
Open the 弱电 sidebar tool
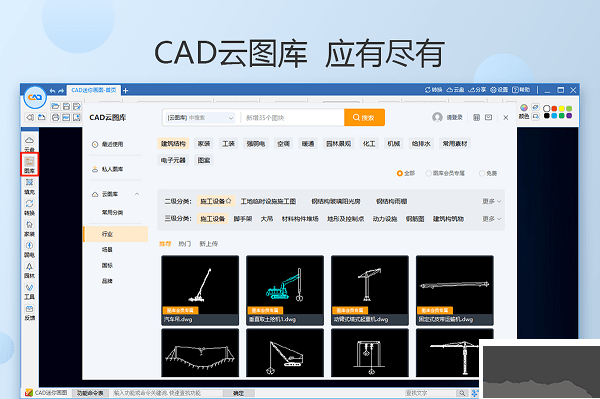(x=29, y=249)
